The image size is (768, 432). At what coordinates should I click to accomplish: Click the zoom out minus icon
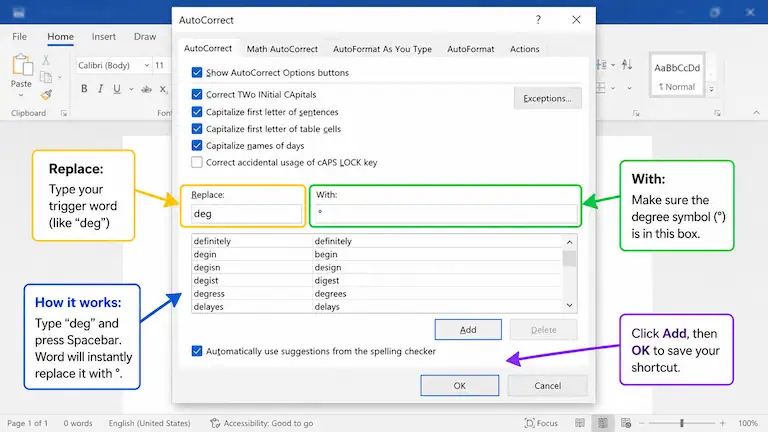[642, 423]
